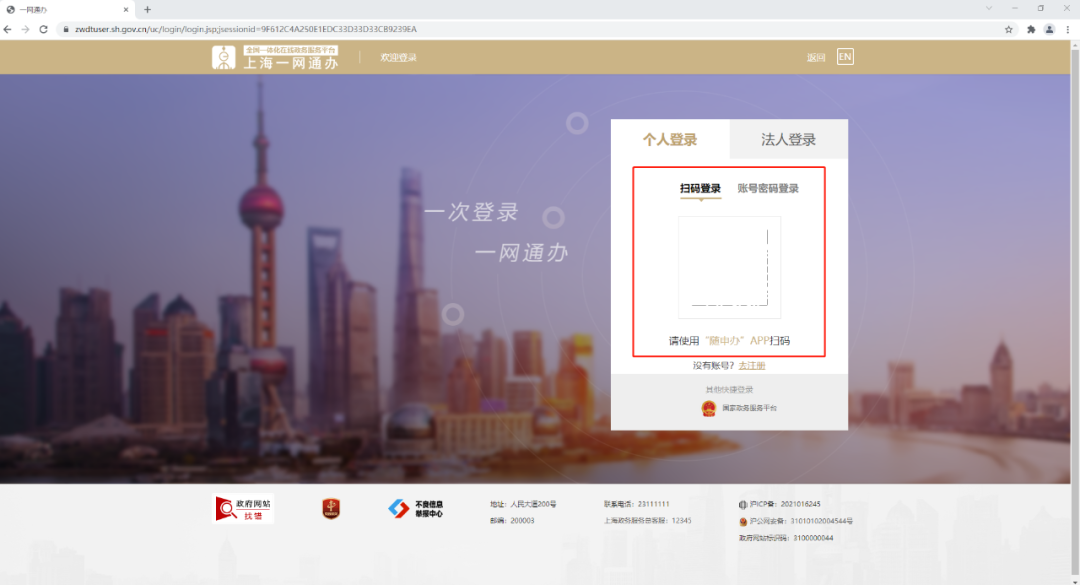Click 去注册 registration link
Screen dimensions: 1080x585
point(751,365)
